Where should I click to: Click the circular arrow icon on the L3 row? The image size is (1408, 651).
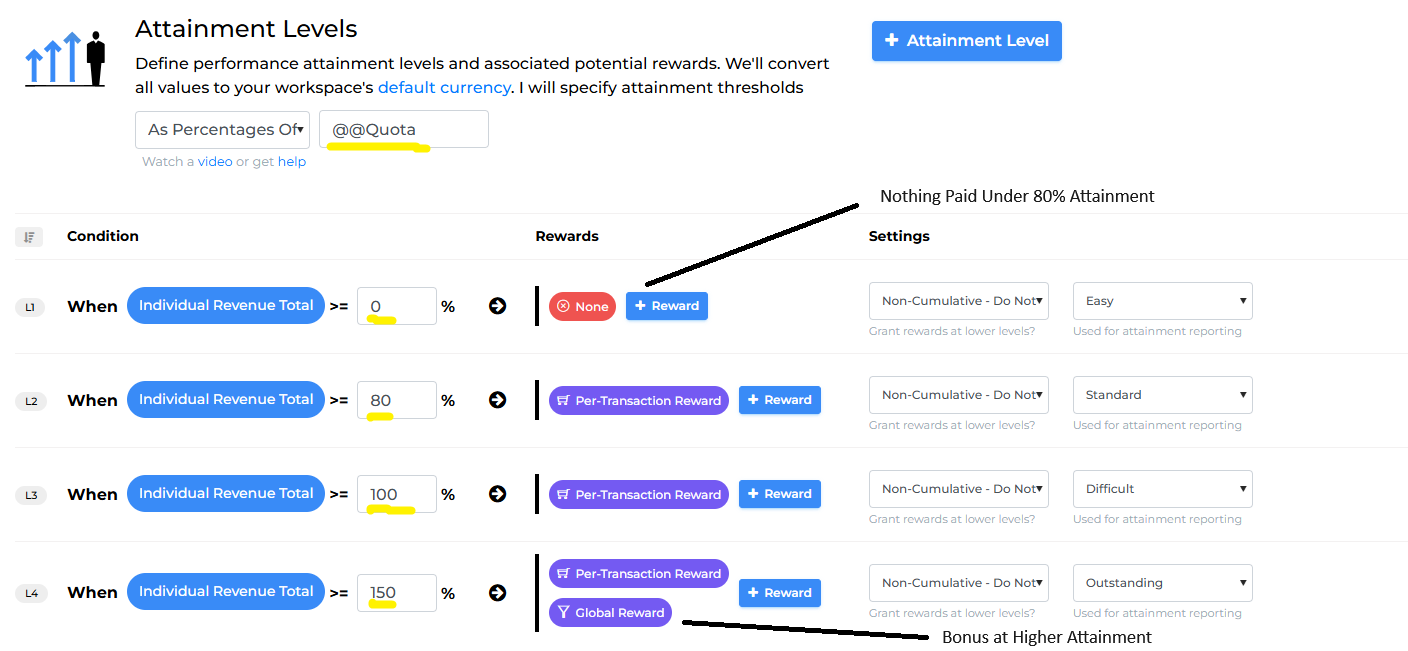[497, 493]
